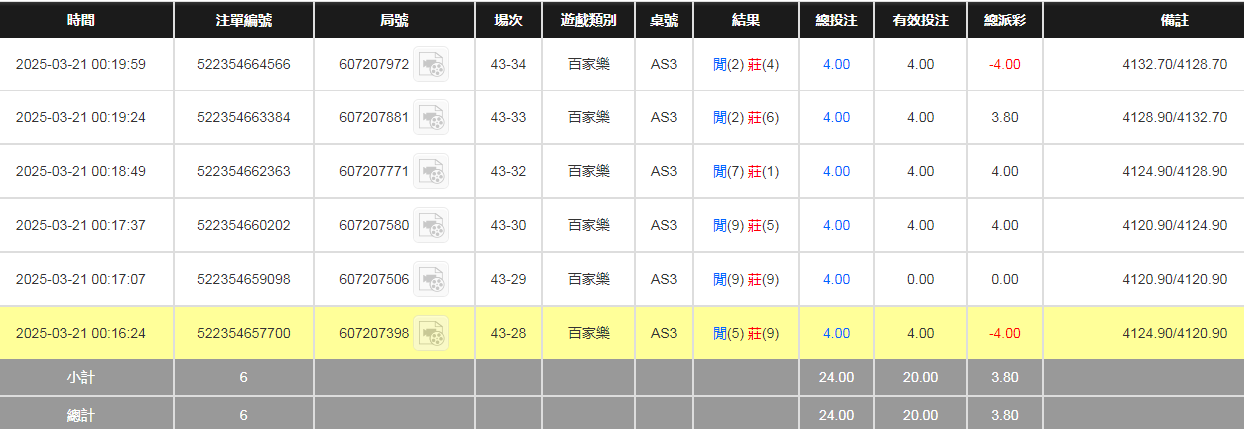Viewport: 1244px width, 429px height.
Task: Open video replay icon for round 607207972
Action: tap(431, 65)
